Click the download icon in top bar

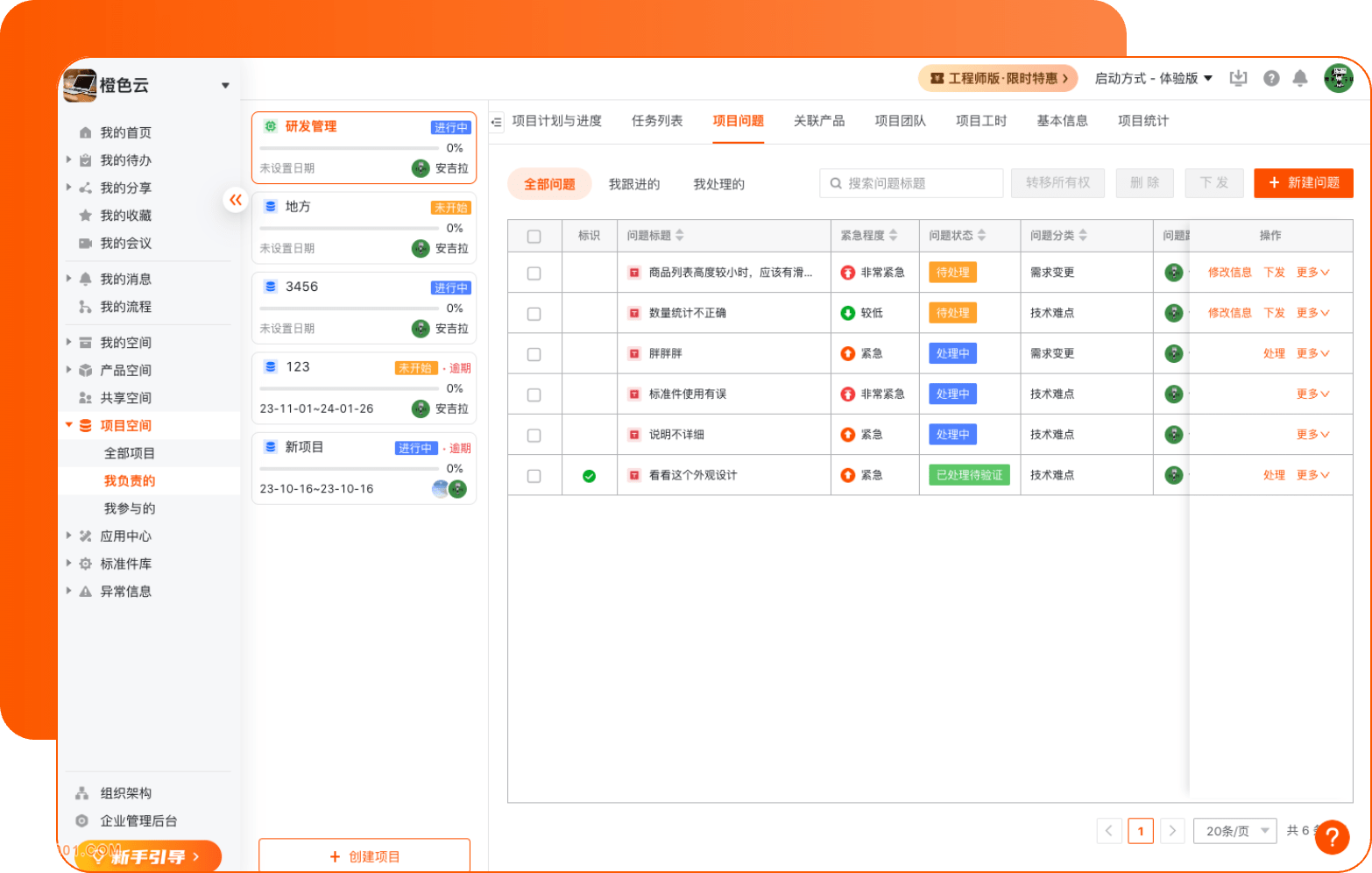1238,79
